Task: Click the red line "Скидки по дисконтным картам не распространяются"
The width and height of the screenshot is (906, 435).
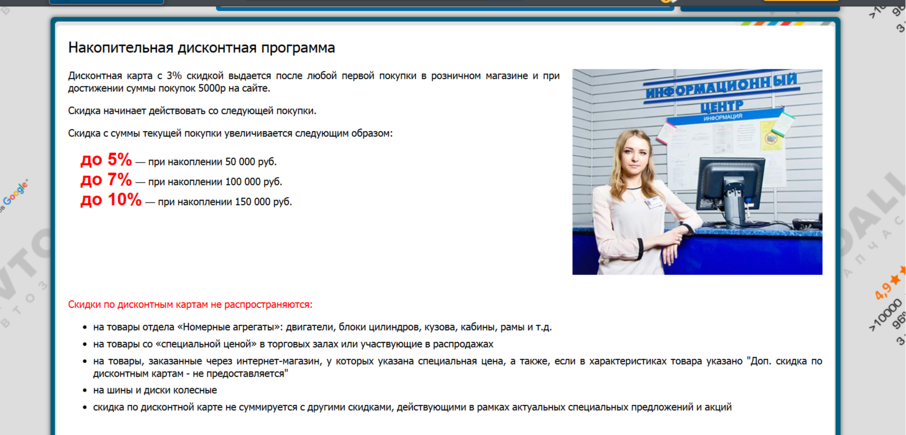Action: click(191, 304)
